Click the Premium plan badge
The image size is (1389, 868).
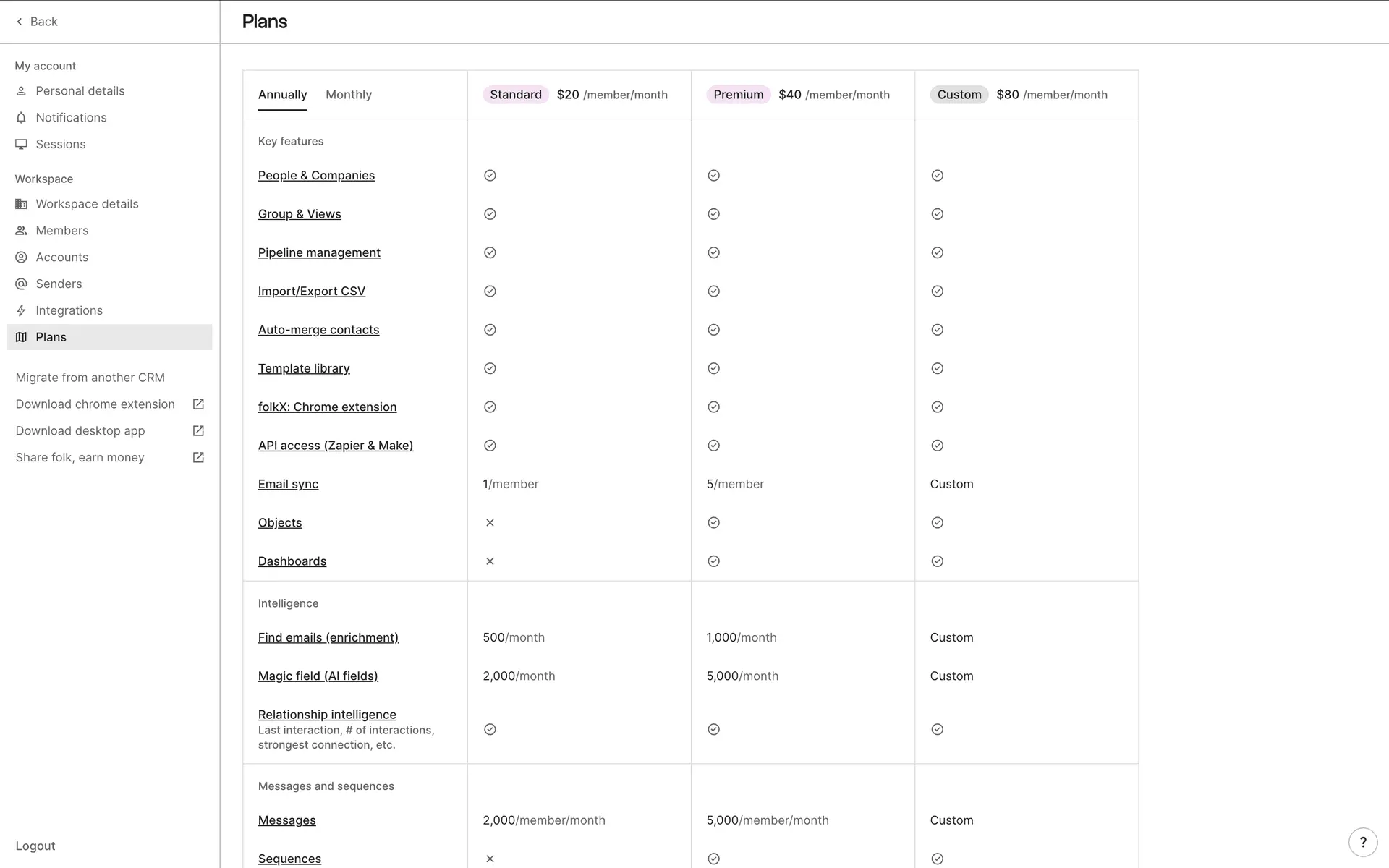(x=738, y=95)
